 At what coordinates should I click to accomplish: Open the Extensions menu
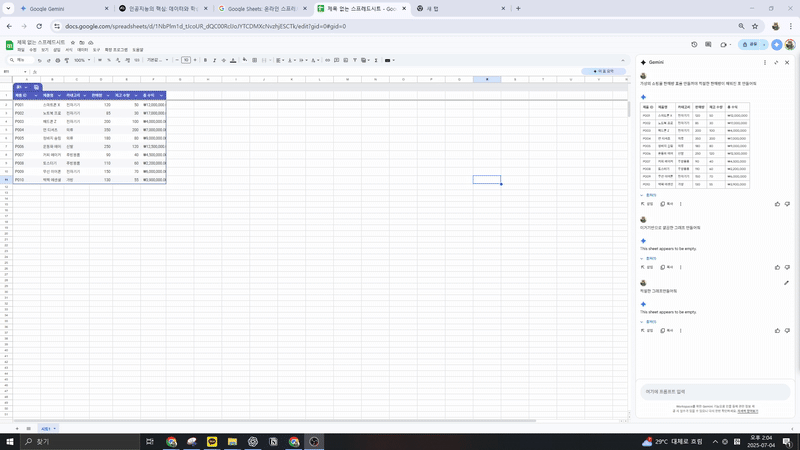[116, 50]
